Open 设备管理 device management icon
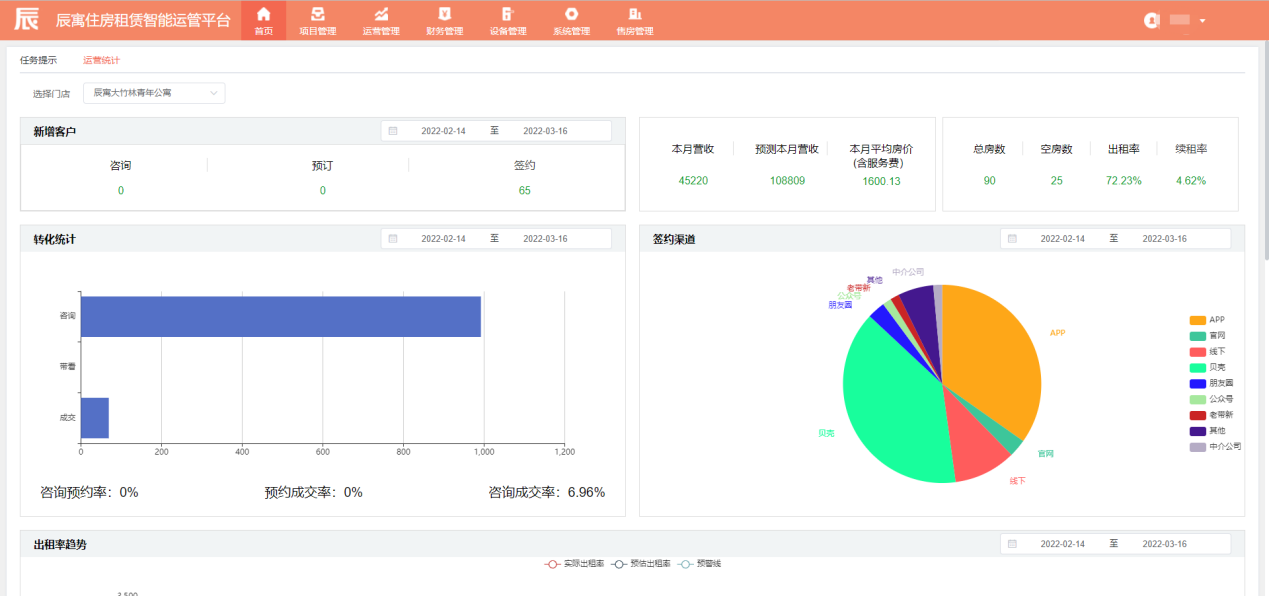The width and height of the screenshot is (1269, 596). tap(508, 14)
